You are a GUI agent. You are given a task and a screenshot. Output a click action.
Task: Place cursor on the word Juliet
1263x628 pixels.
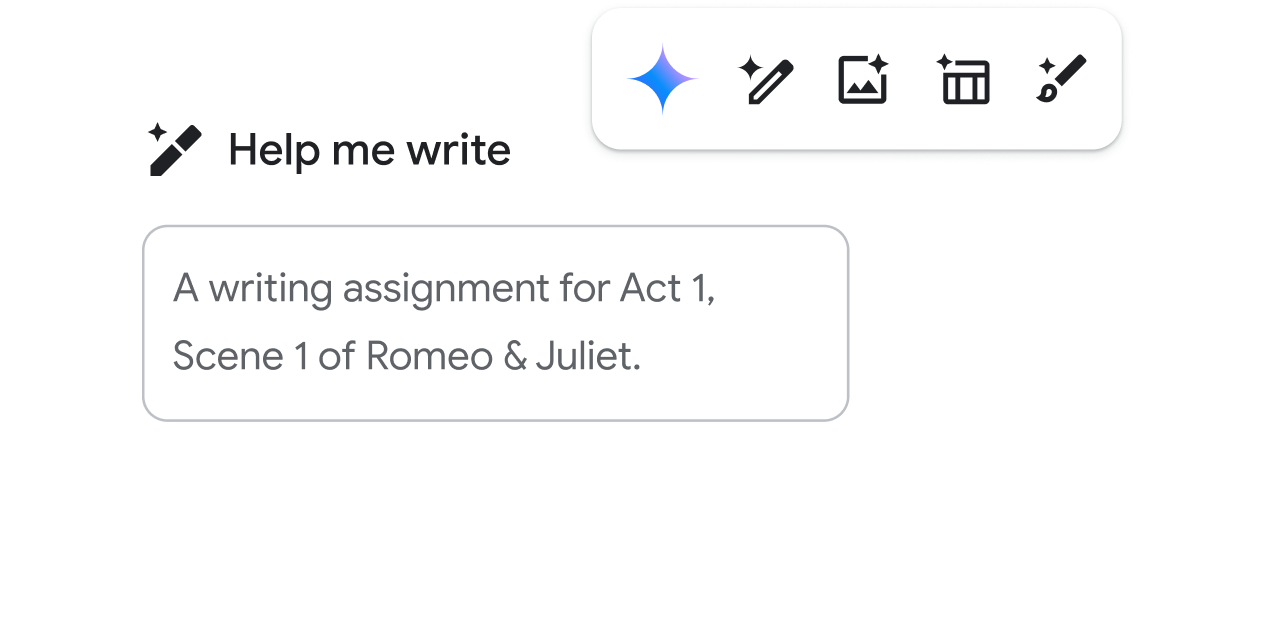[587, 356]
